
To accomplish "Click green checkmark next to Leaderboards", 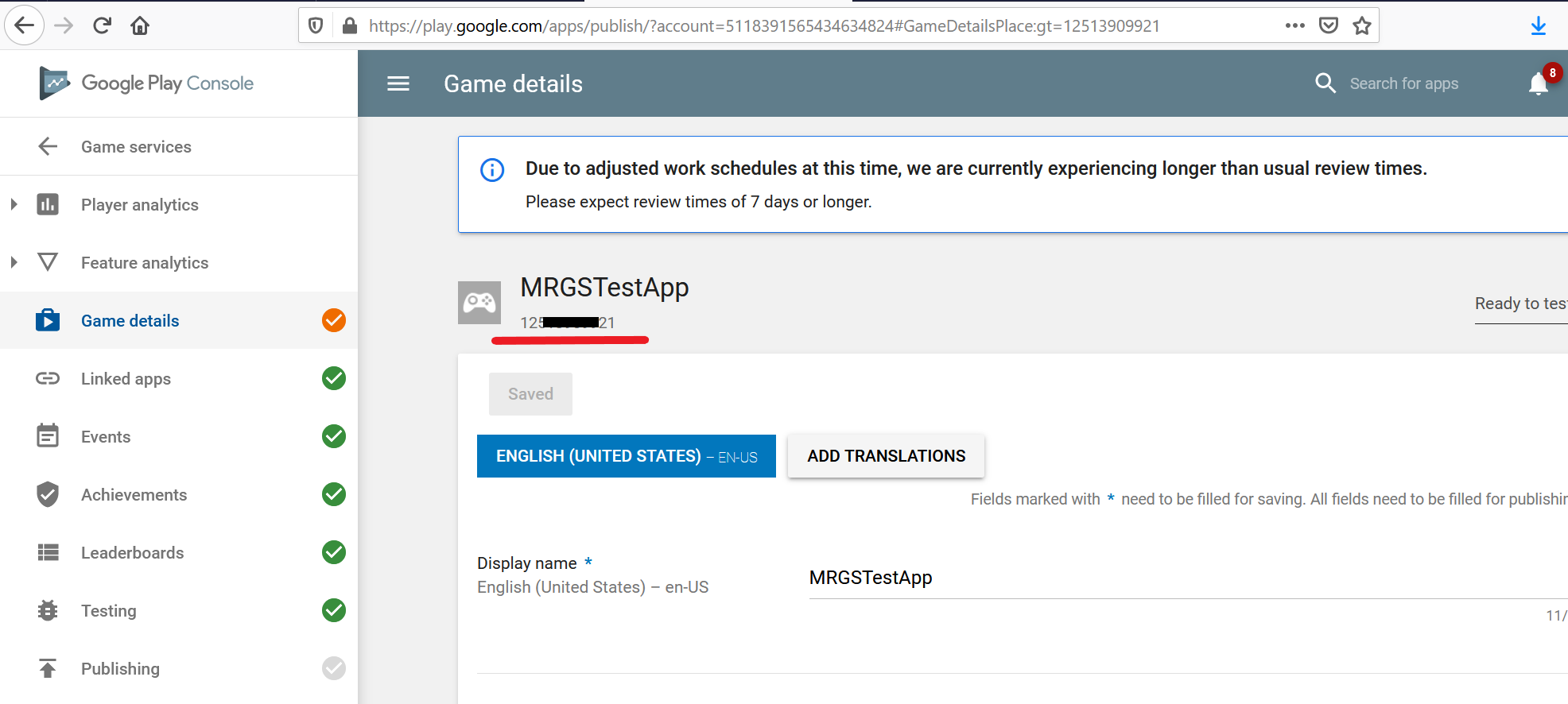I will [x=334, y=552].
